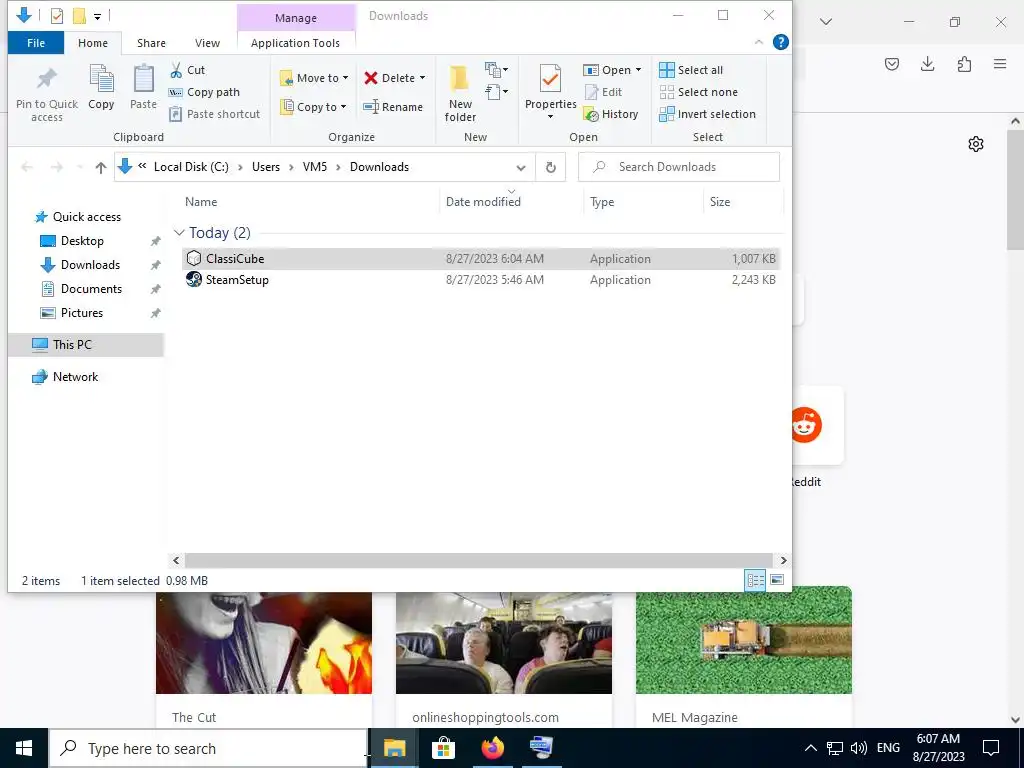Viewport: 1024px width, 768px height.
Task: Click the Edit ribbon button
Action: click(x=603, y=92)
